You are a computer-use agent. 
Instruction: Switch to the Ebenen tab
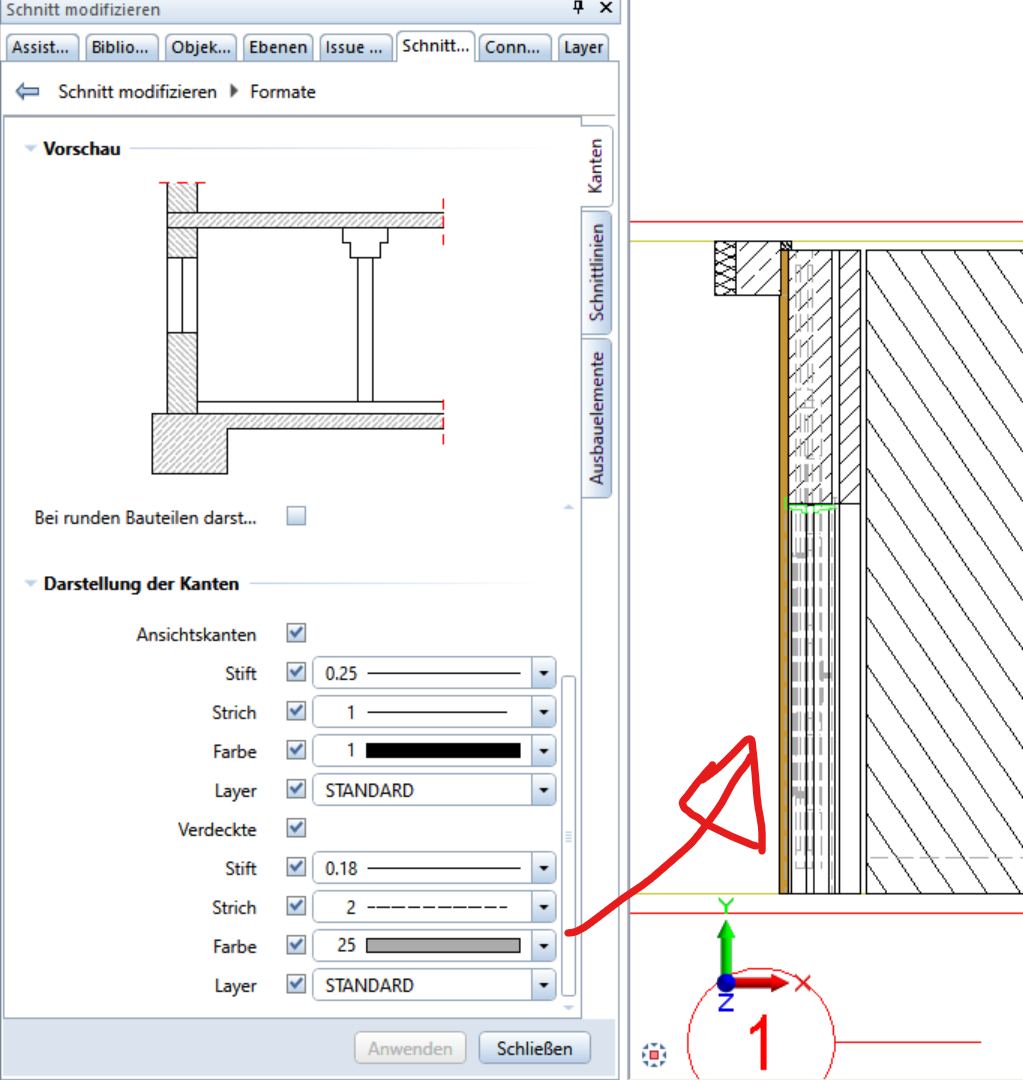[279, 47]
